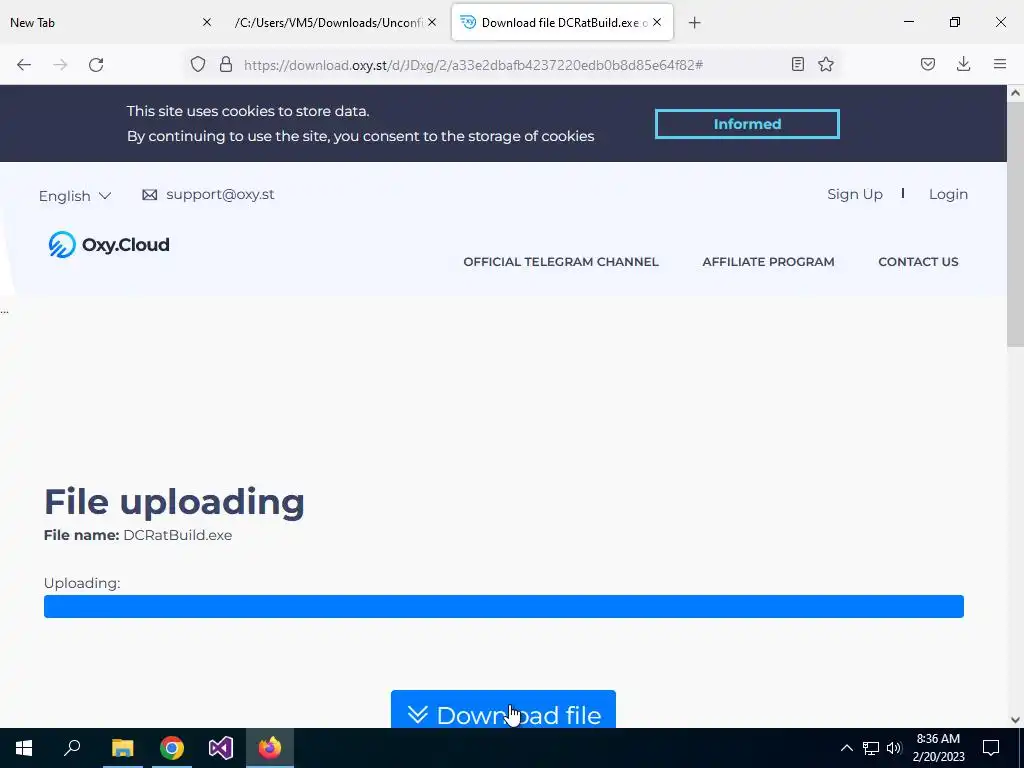Open the network tray icon
Viewport: 1024px width, 768px height.
[x=871, y=748]
